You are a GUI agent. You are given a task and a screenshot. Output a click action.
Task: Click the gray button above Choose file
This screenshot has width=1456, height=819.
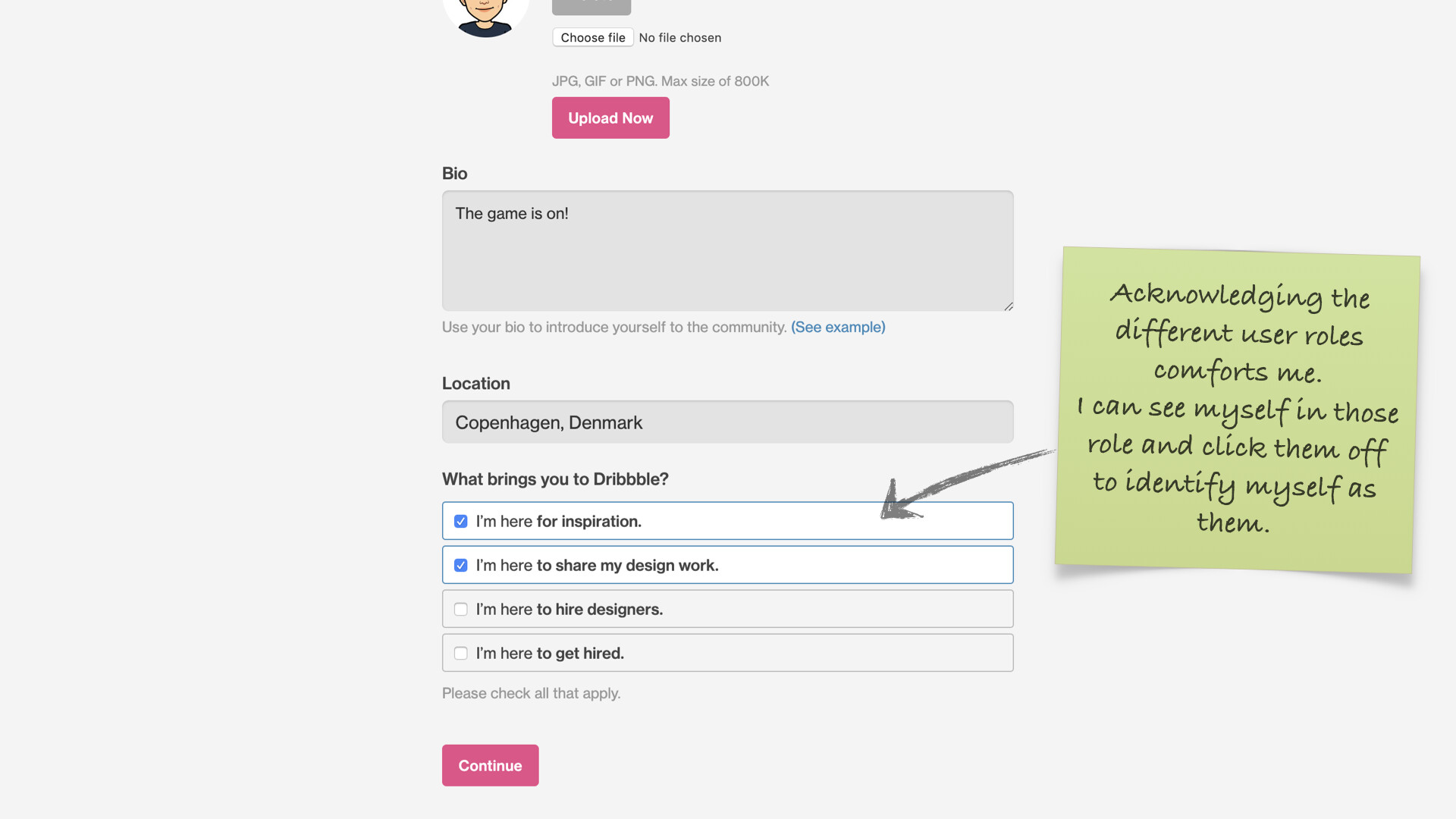591,6
